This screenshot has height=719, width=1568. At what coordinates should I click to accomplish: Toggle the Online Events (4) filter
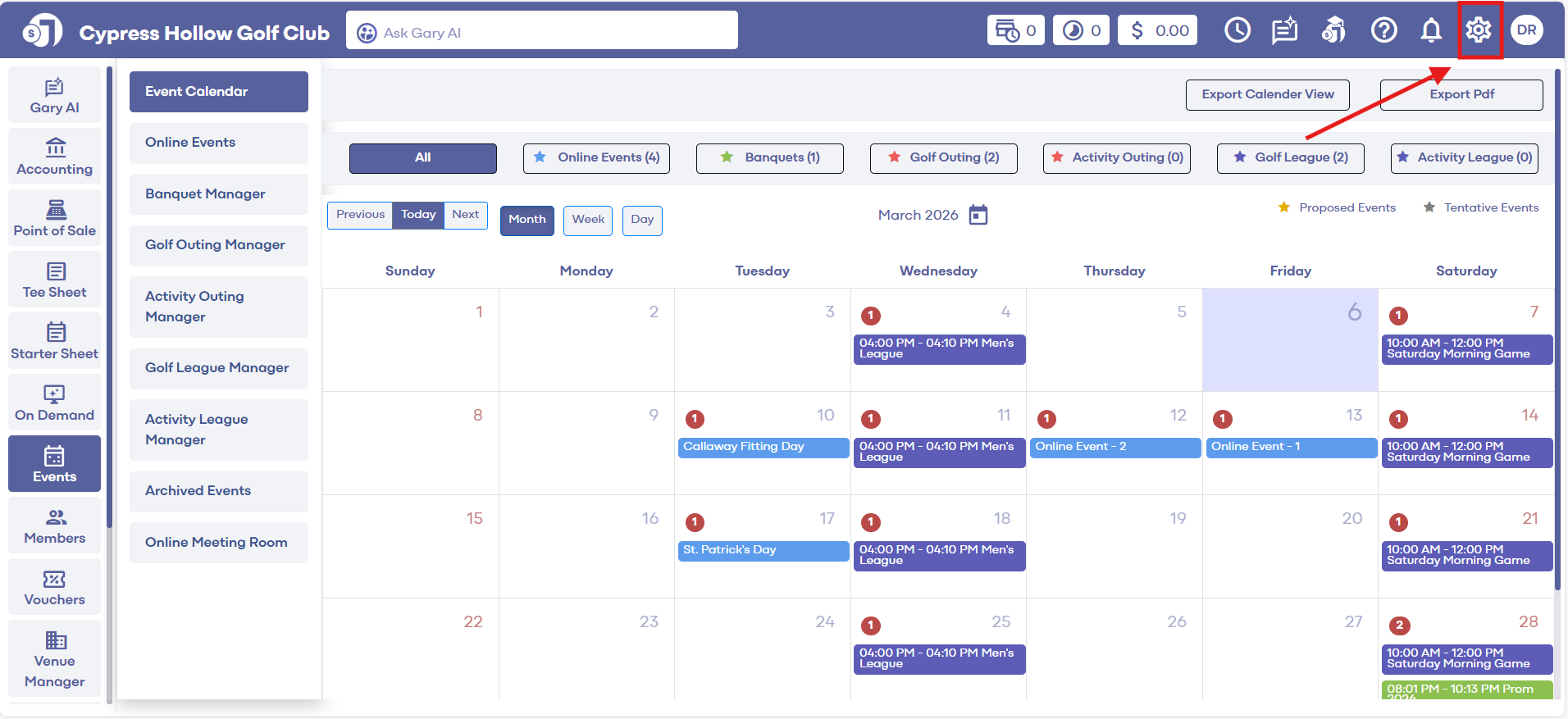coord(596,157)
